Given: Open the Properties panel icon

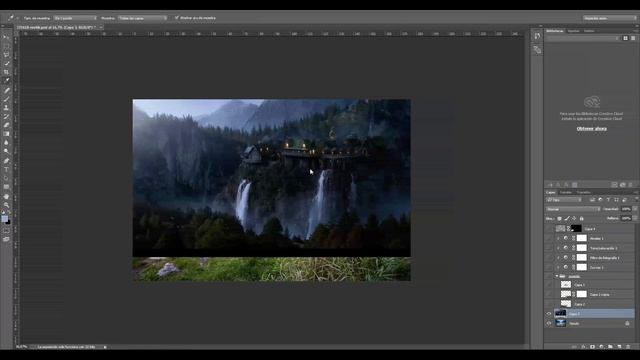Looking at the screenshot, I should point(537,49).
